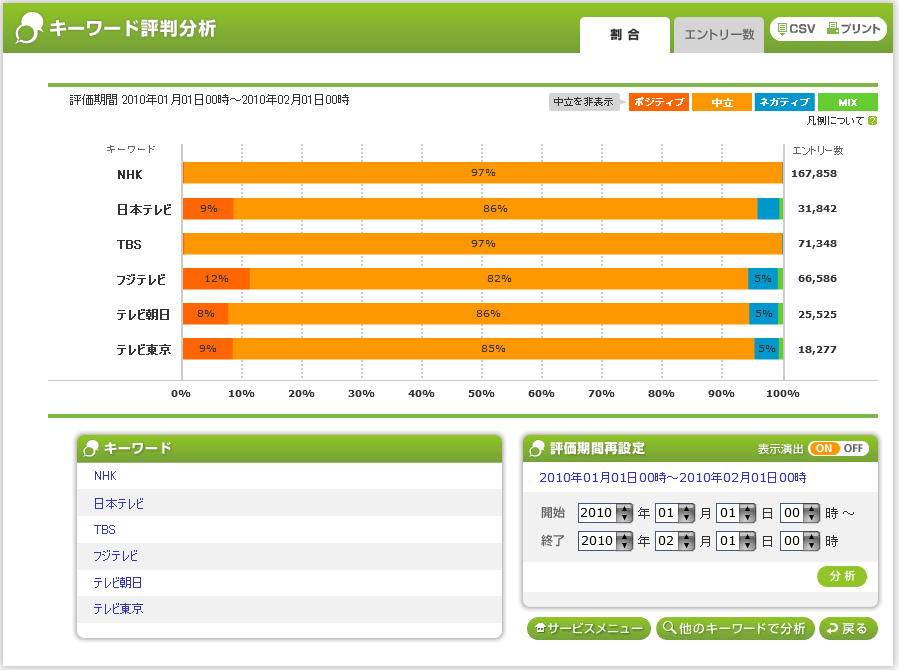Viewport: 899px width, 670px height.
Task: Click the プリント print icon
Action: (x=832, y=30)
